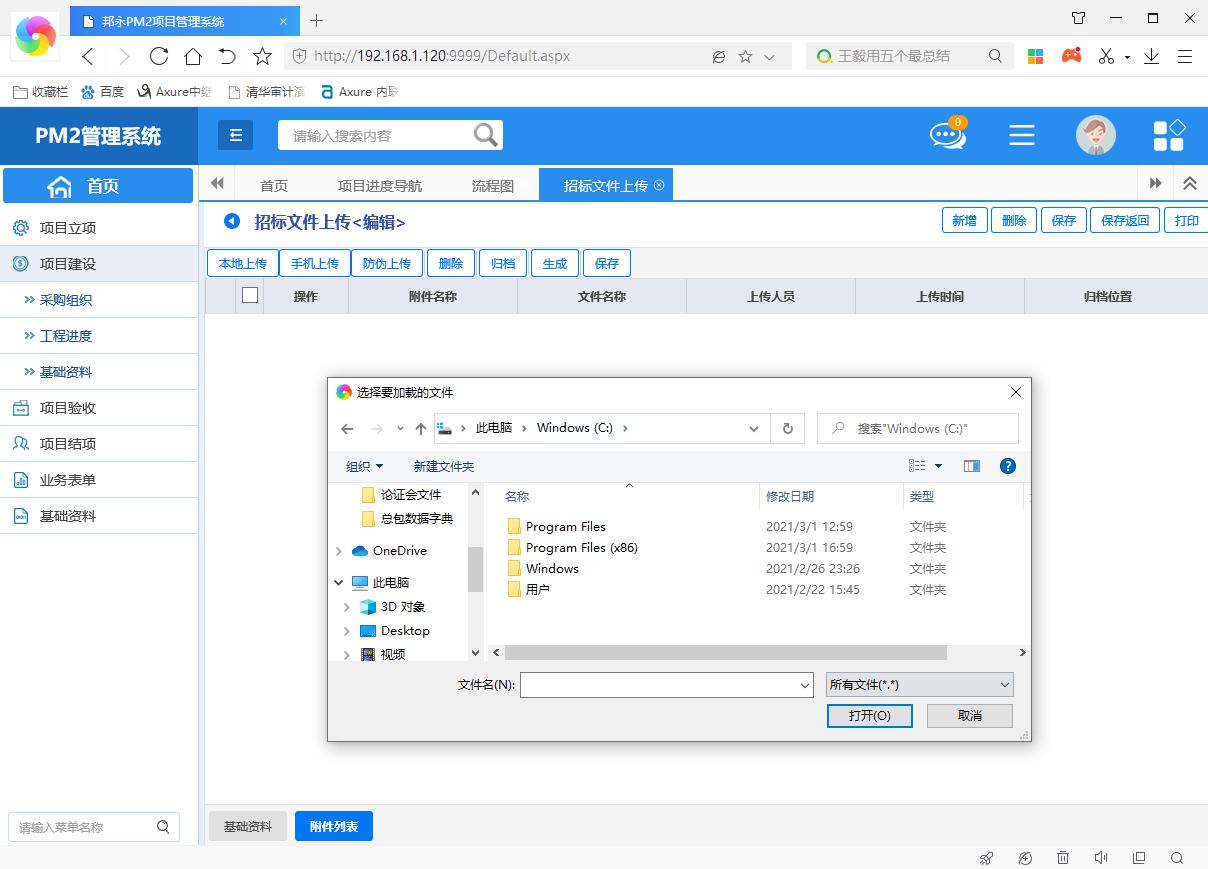Toggle the preview pane icon in dialog
1208x869 pixels.
[971, 466]
